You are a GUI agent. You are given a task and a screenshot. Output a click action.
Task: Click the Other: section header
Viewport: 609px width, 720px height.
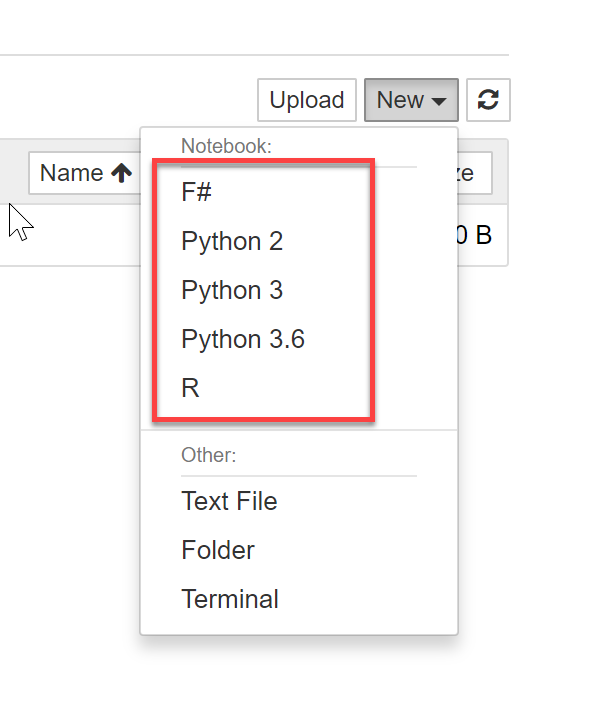point(208,455)
